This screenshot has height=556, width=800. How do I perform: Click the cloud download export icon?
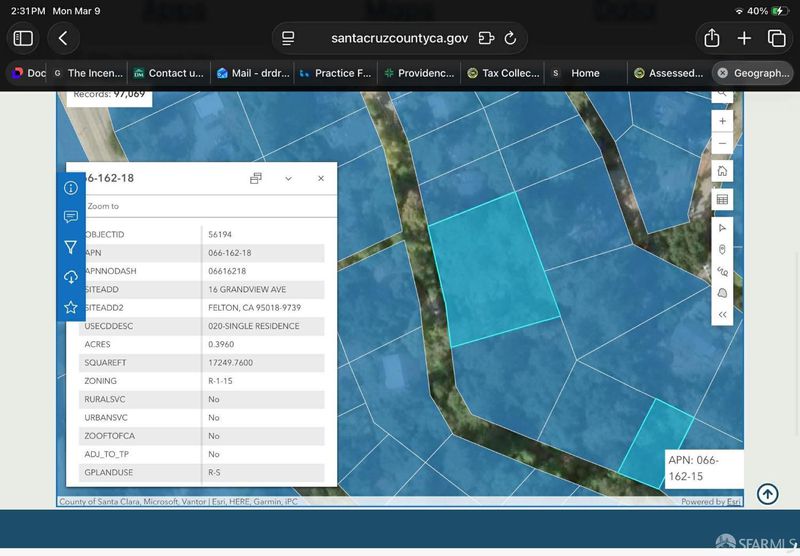[x=71, y=277]
